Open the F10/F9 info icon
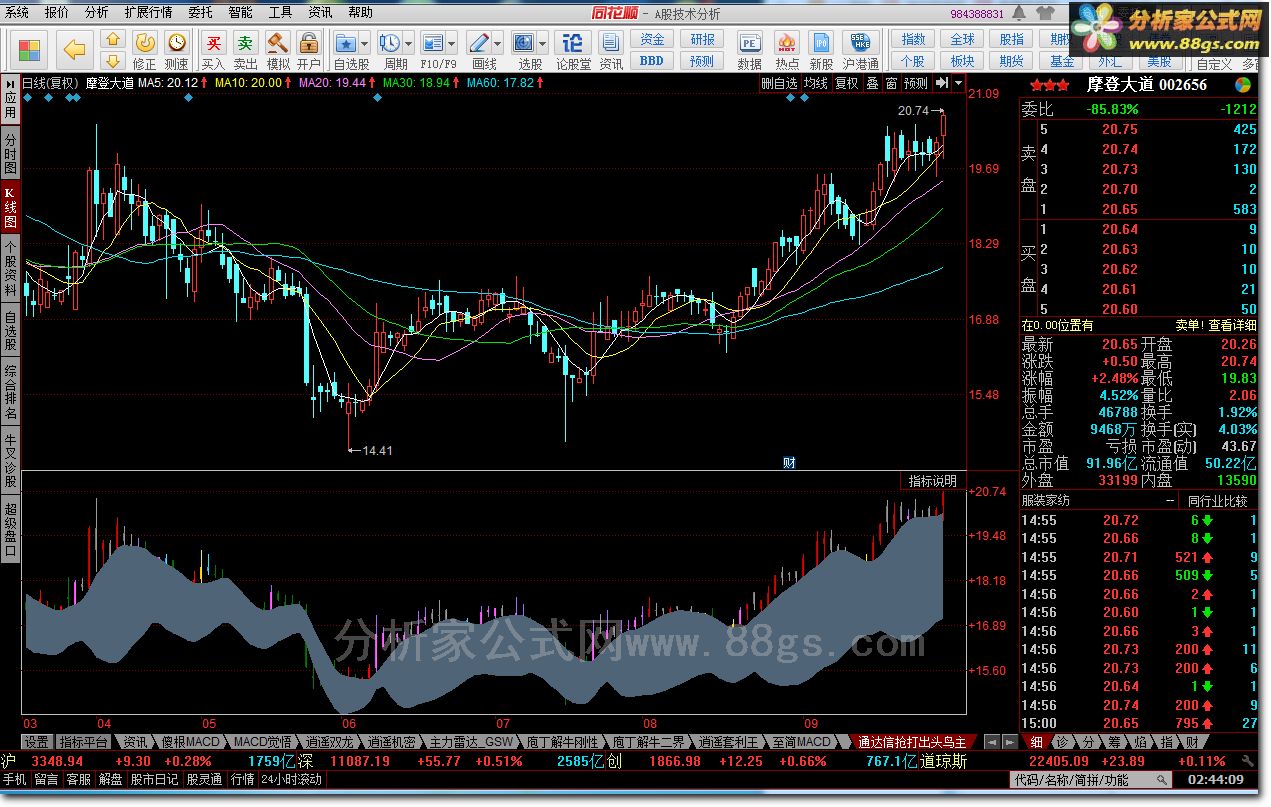Image resolution: width=1271 pixels, height=807 pixels. coord(433,43)
